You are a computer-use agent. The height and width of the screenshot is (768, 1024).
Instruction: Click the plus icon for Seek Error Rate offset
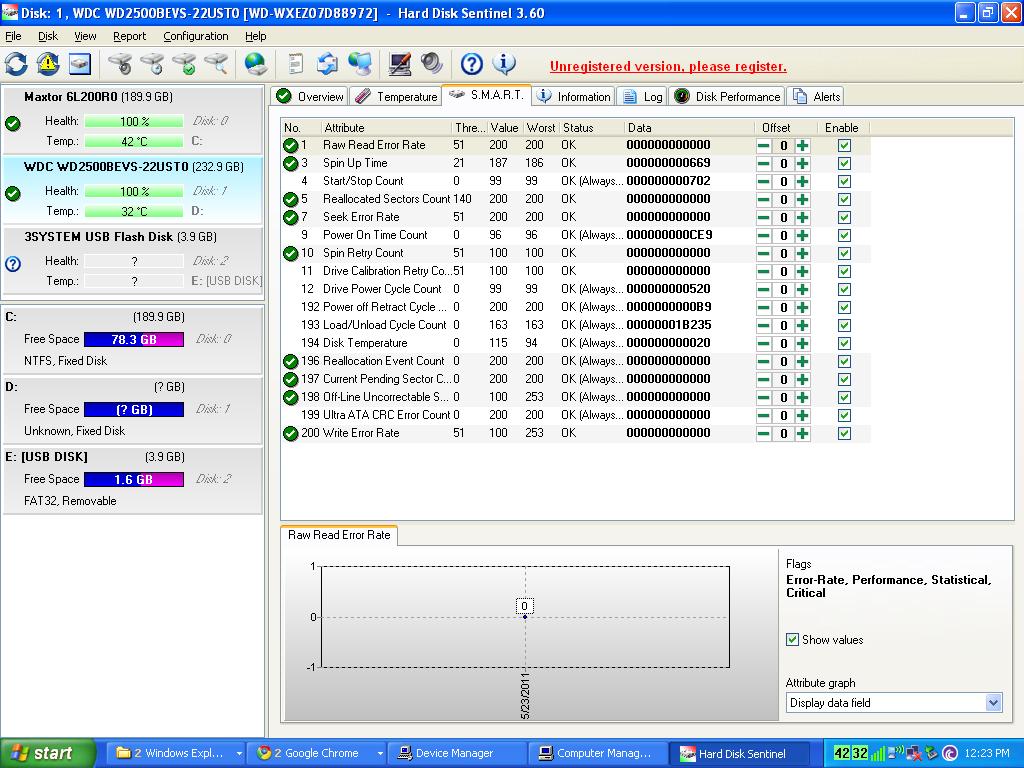(x=802, y=217)
